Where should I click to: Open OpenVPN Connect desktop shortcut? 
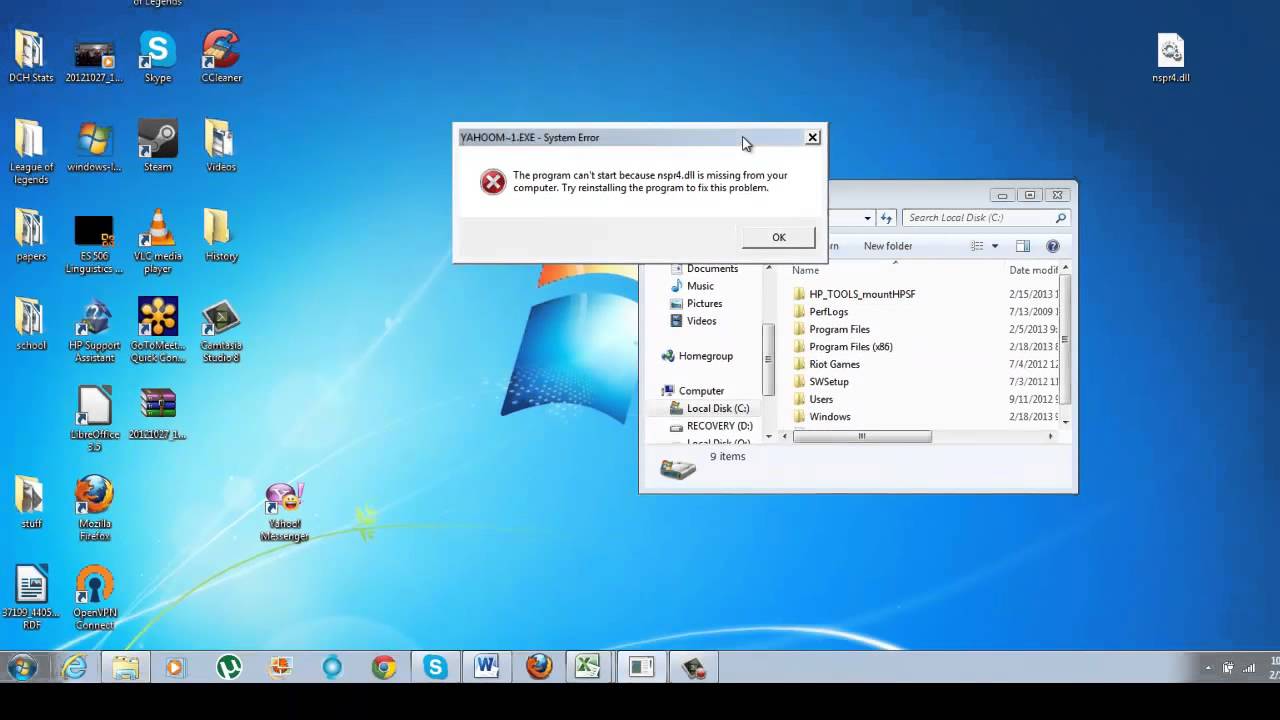[94, 598]
